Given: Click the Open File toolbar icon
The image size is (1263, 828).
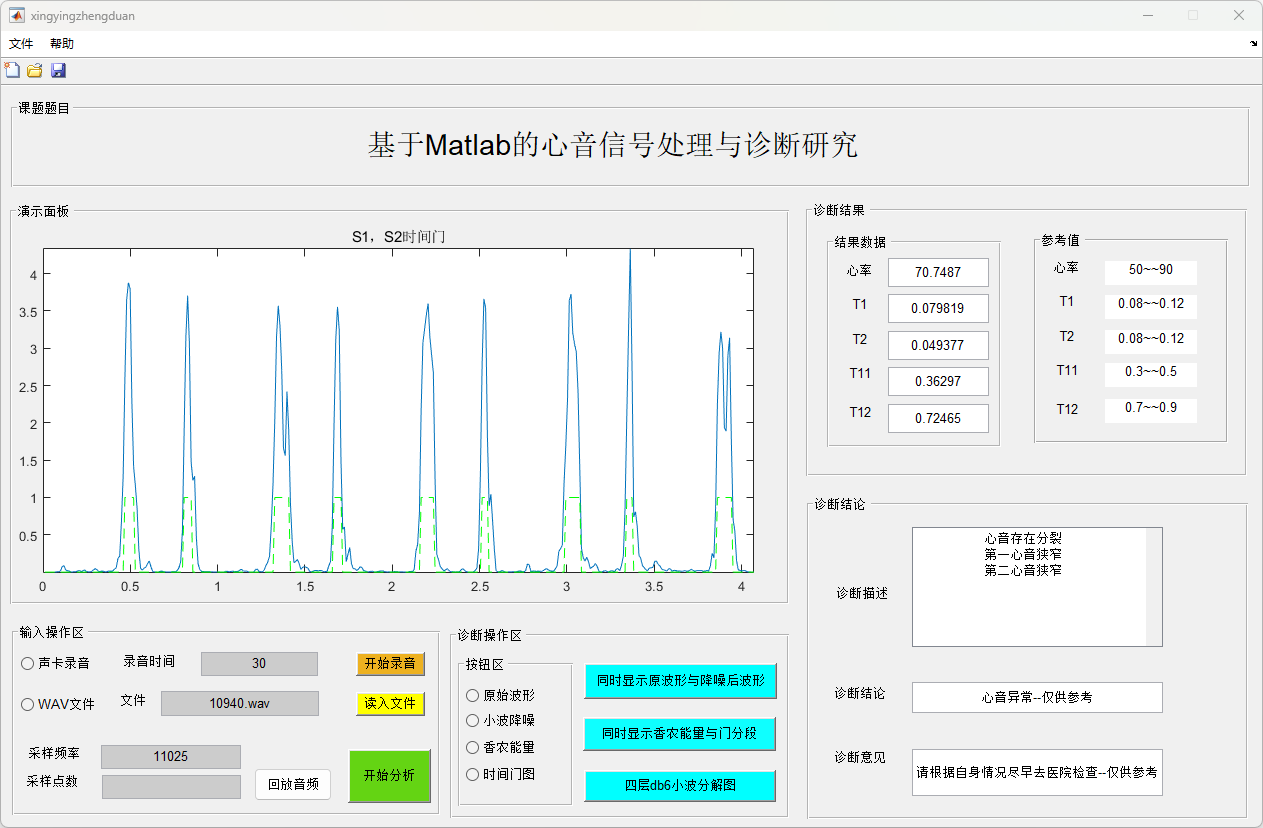Looking at the screenshot, I should point(35,70).
